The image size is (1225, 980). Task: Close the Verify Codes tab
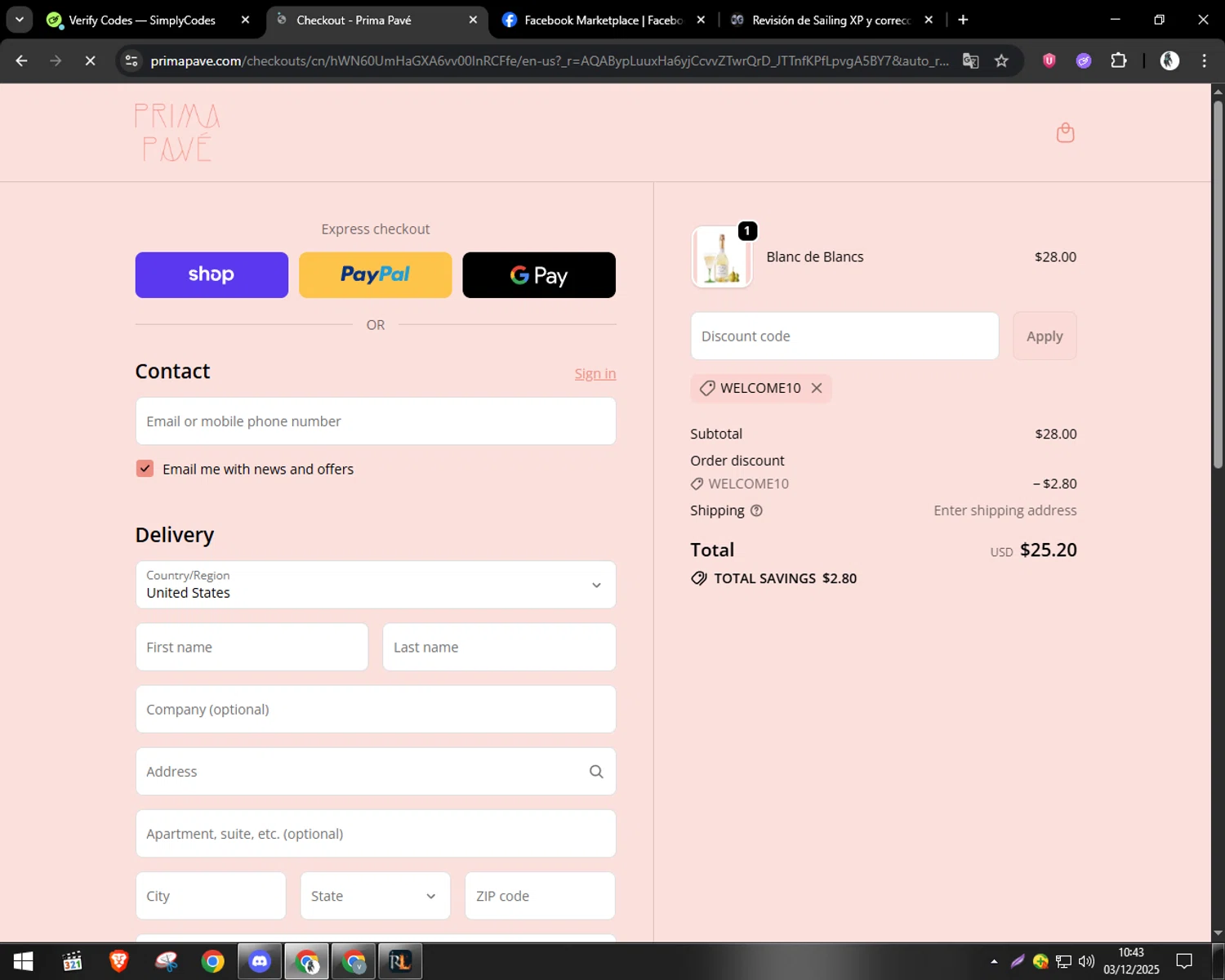coord(245,20)
